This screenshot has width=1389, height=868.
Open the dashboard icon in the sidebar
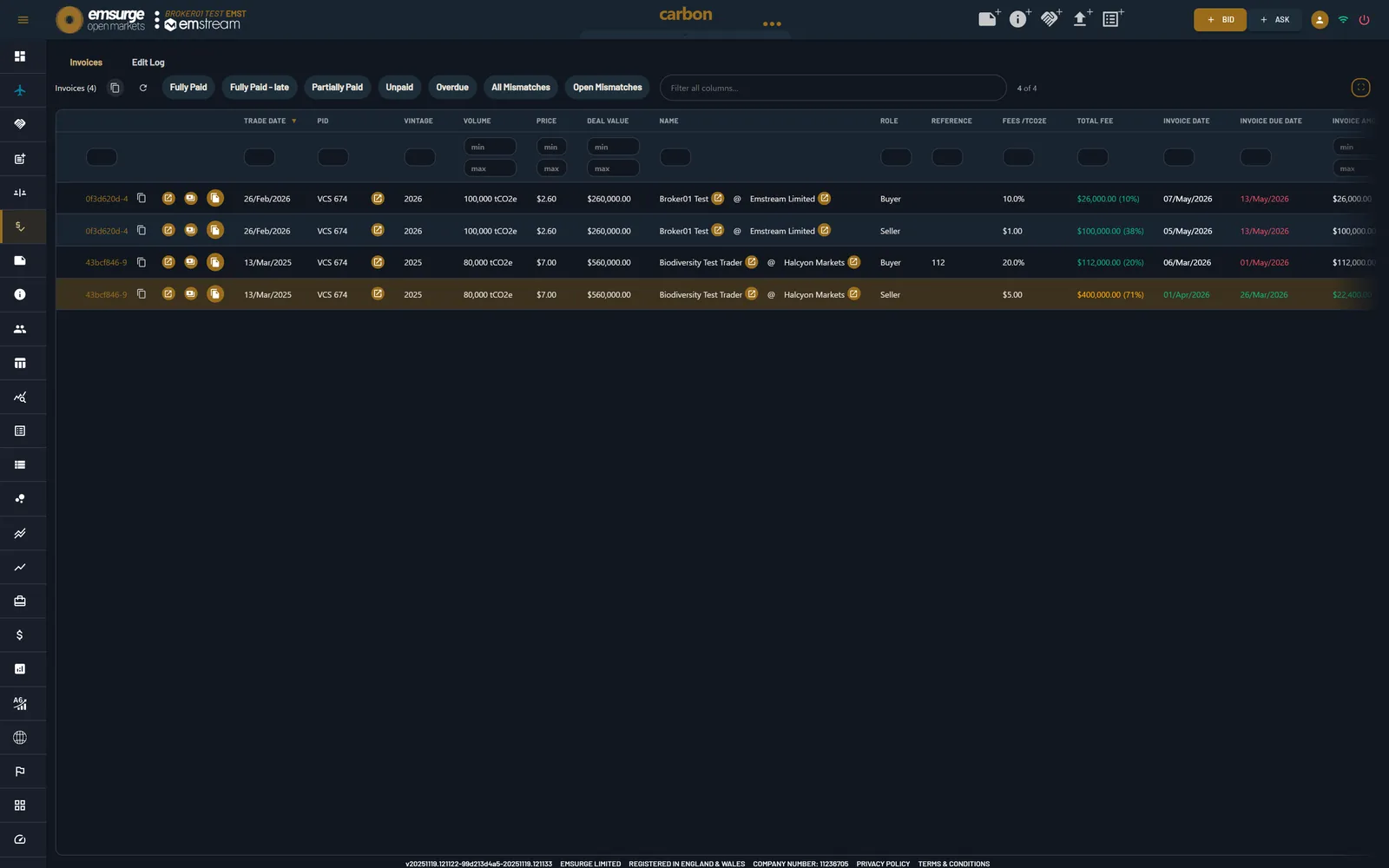[x=20, y=56]
